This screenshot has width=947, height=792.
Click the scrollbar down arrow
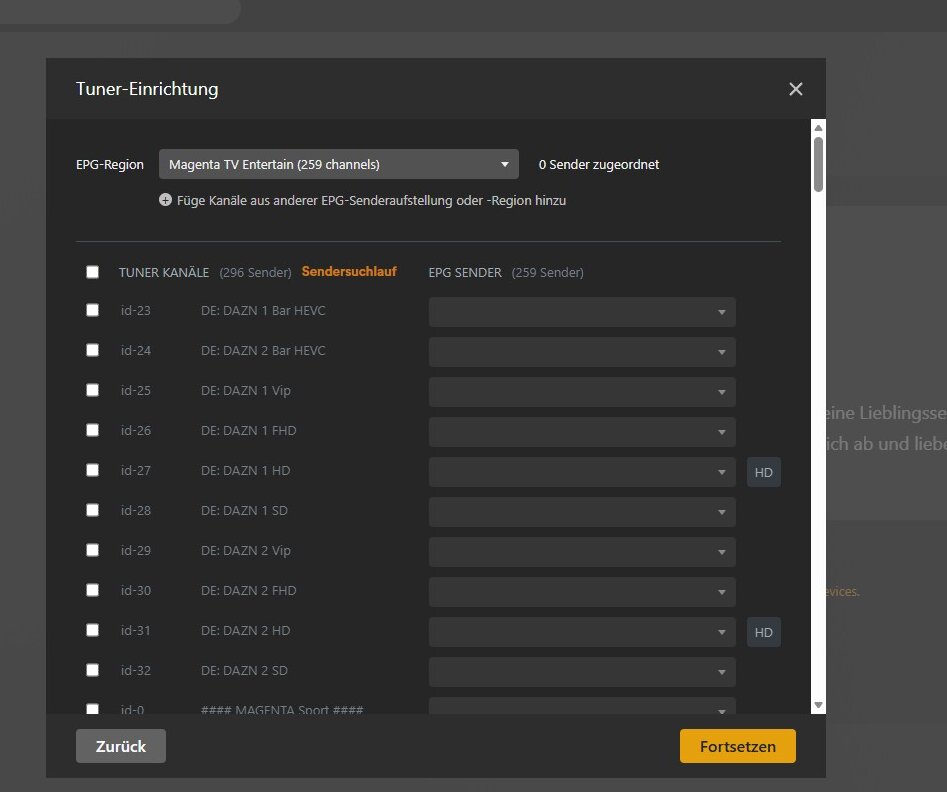click(x=818, y=705)
